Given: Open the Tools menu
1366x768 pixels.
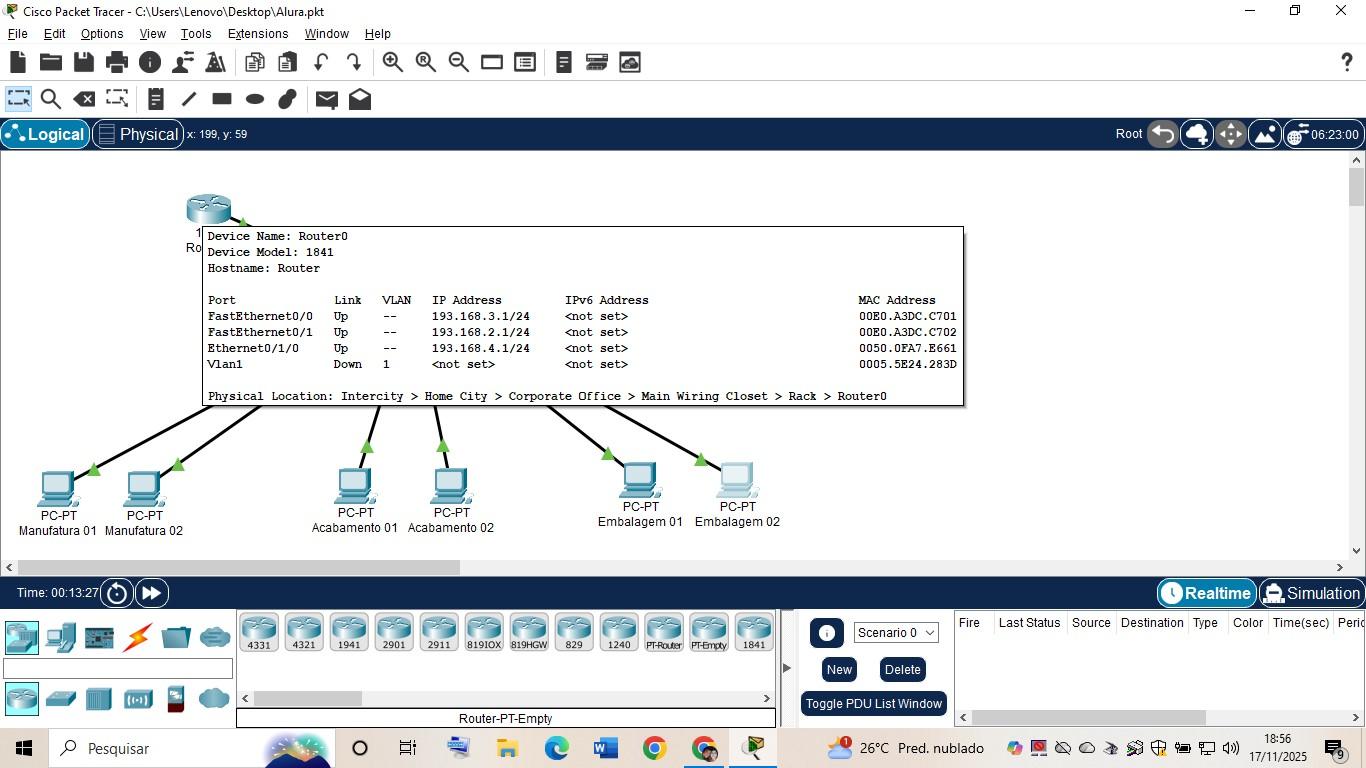Looking at the screenshot, I should [196, 33].
